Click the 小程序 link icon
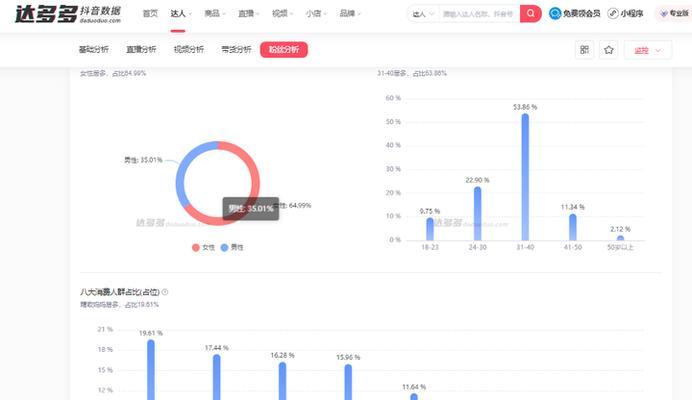Screen dimensions: 692x400 click(x=613, y=14)
